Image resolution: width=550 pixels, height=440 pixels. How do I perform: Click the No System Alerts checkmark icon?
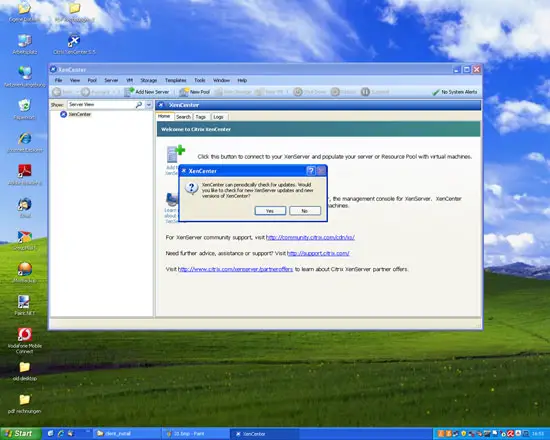(436, 92)
